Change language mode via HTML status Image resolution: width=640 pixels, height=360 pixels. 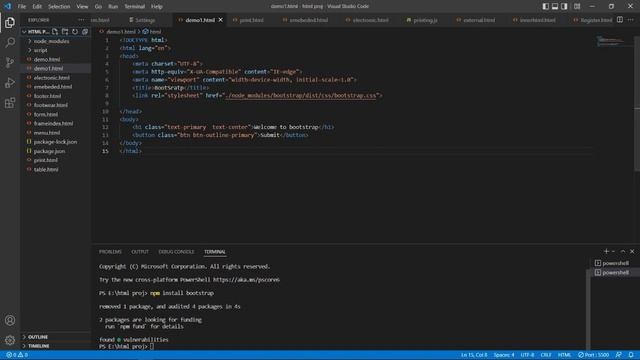point(564,355)
